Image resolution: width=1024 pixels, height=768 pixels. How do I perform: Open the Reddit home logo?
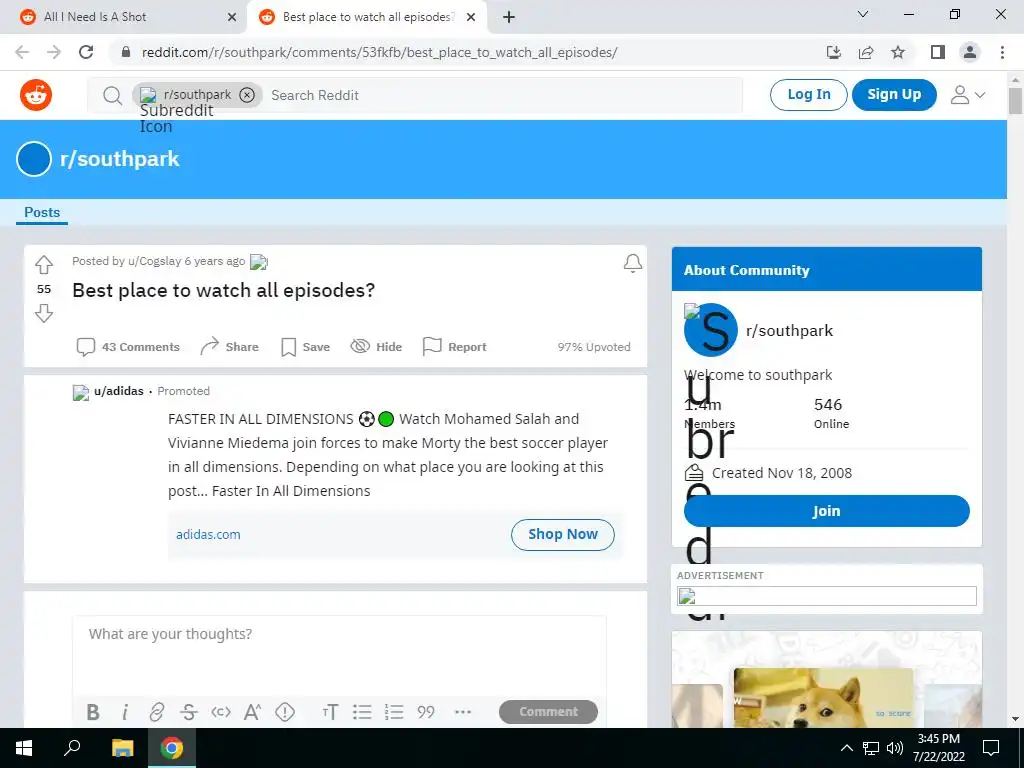(x=36, y=95)
